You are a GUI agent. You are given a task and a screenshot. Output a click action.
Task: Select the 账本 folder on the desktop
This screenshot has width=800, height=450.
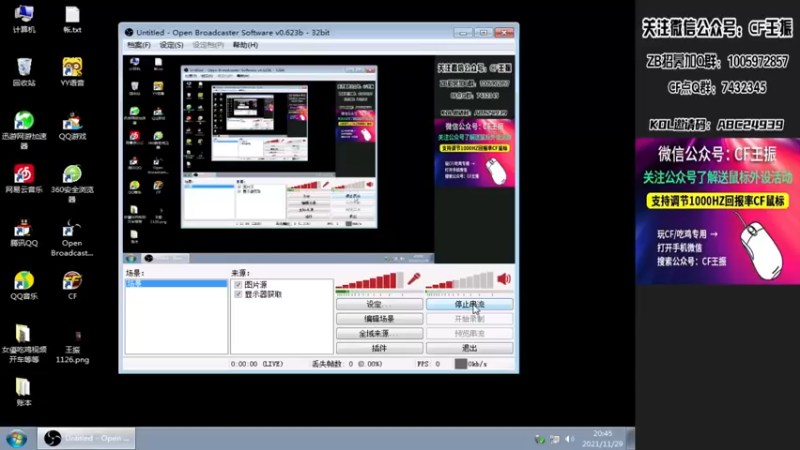coord(24,391)
